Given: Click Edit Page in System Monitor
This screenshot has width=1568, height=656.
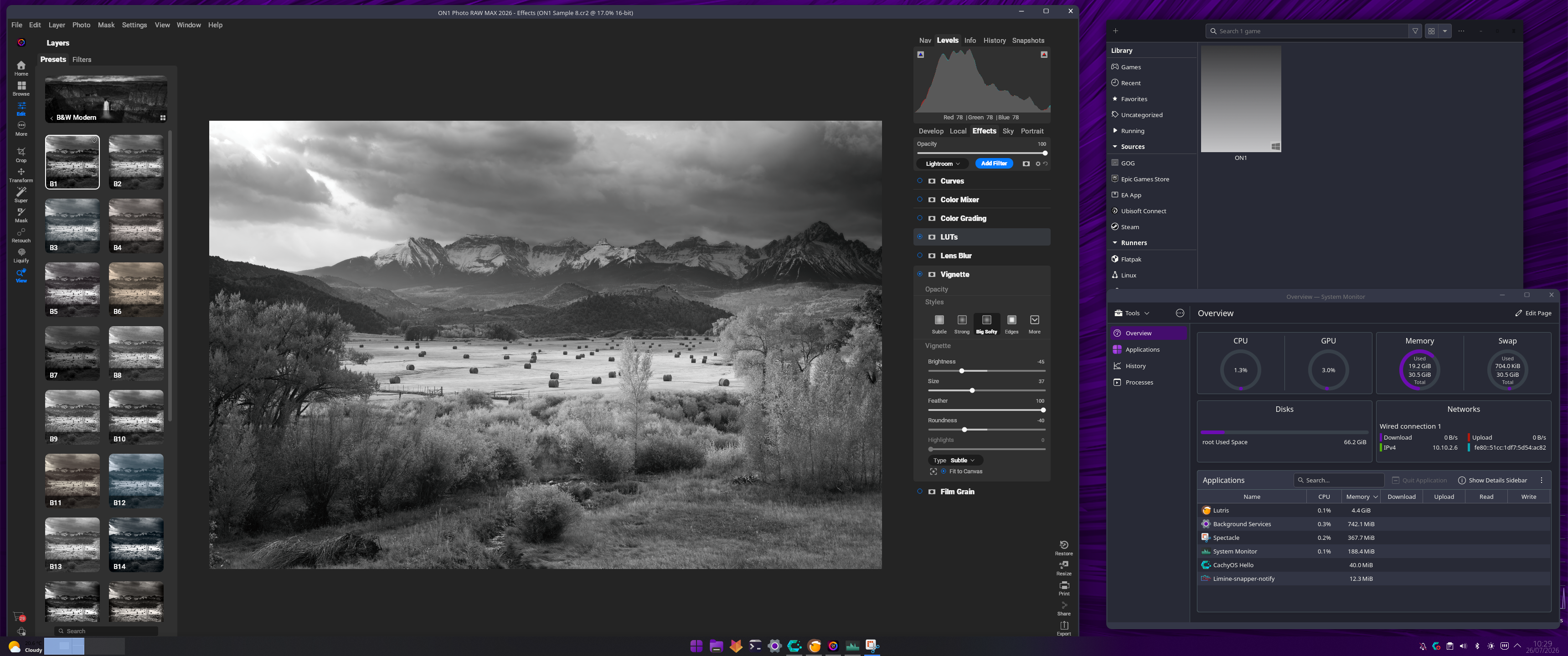Looking at the screenshot, I should pyautogui.click(x=1533, y=313).
